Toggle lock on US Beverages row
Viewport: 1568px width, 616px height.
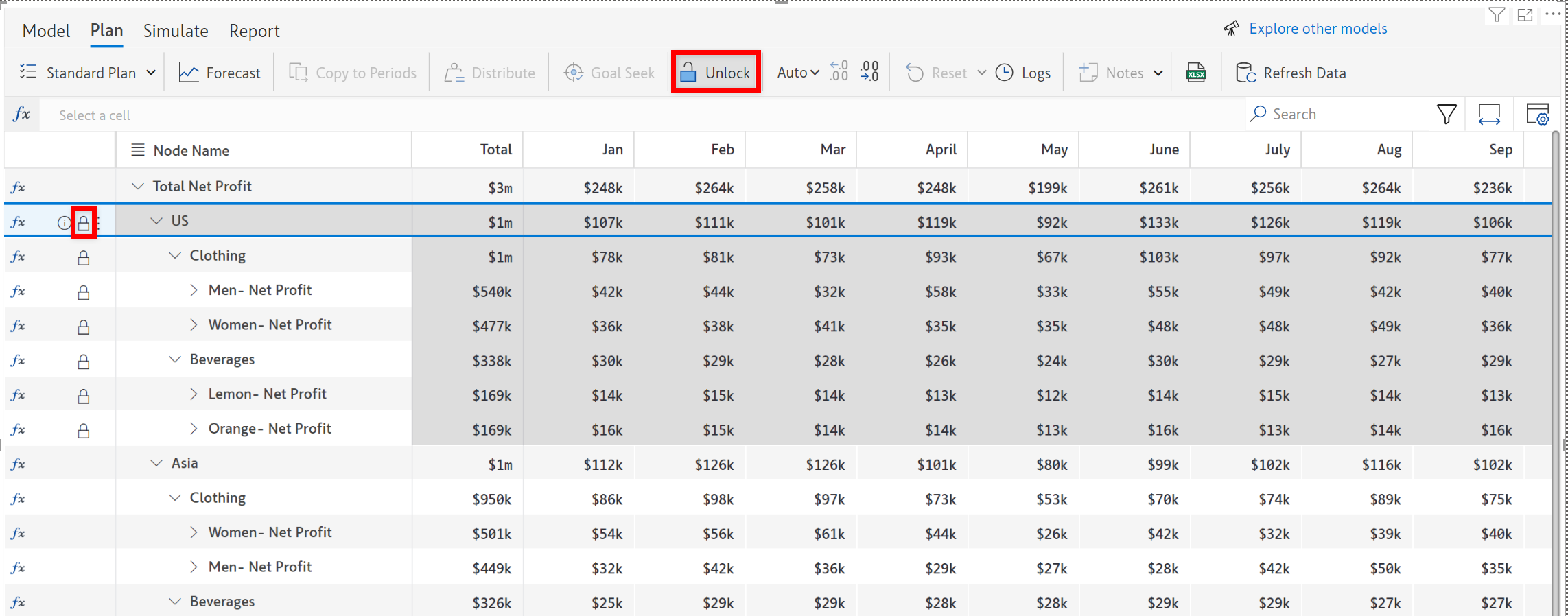tap(83, 362)
